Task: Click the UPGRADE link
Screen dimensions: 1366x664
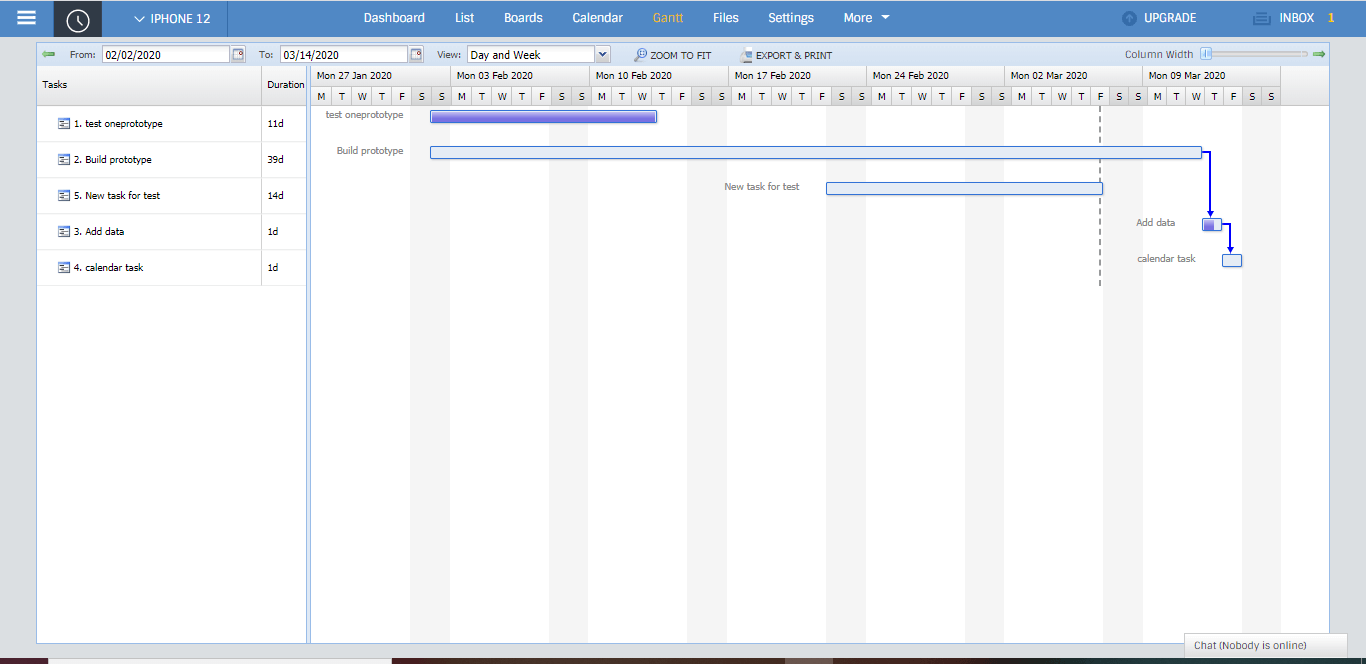Action: point(1170,18)
